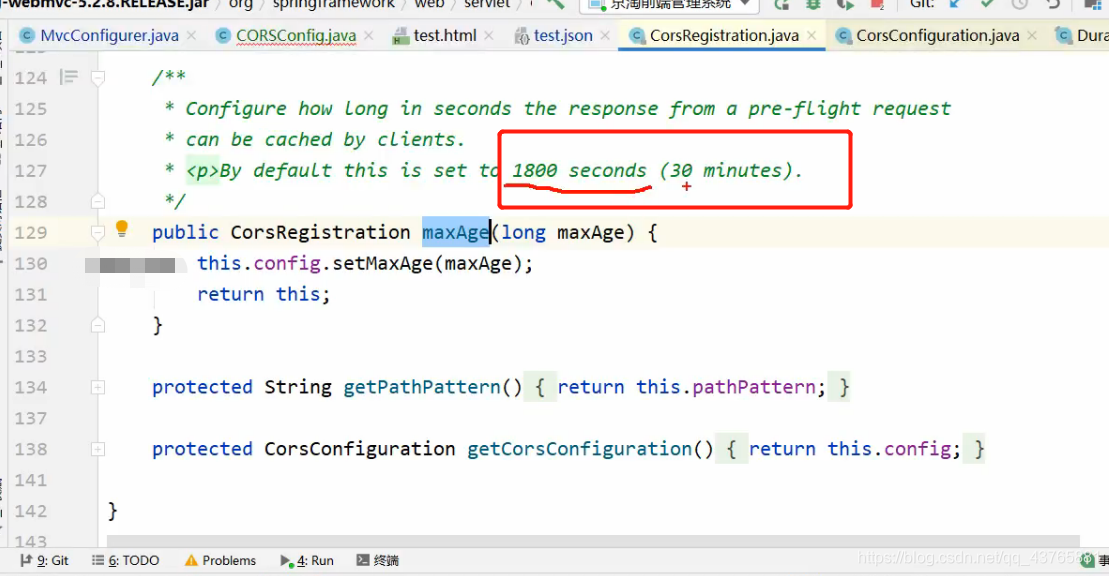Click the debug bug icon in the top toolbar

click(x=813, y=4)
